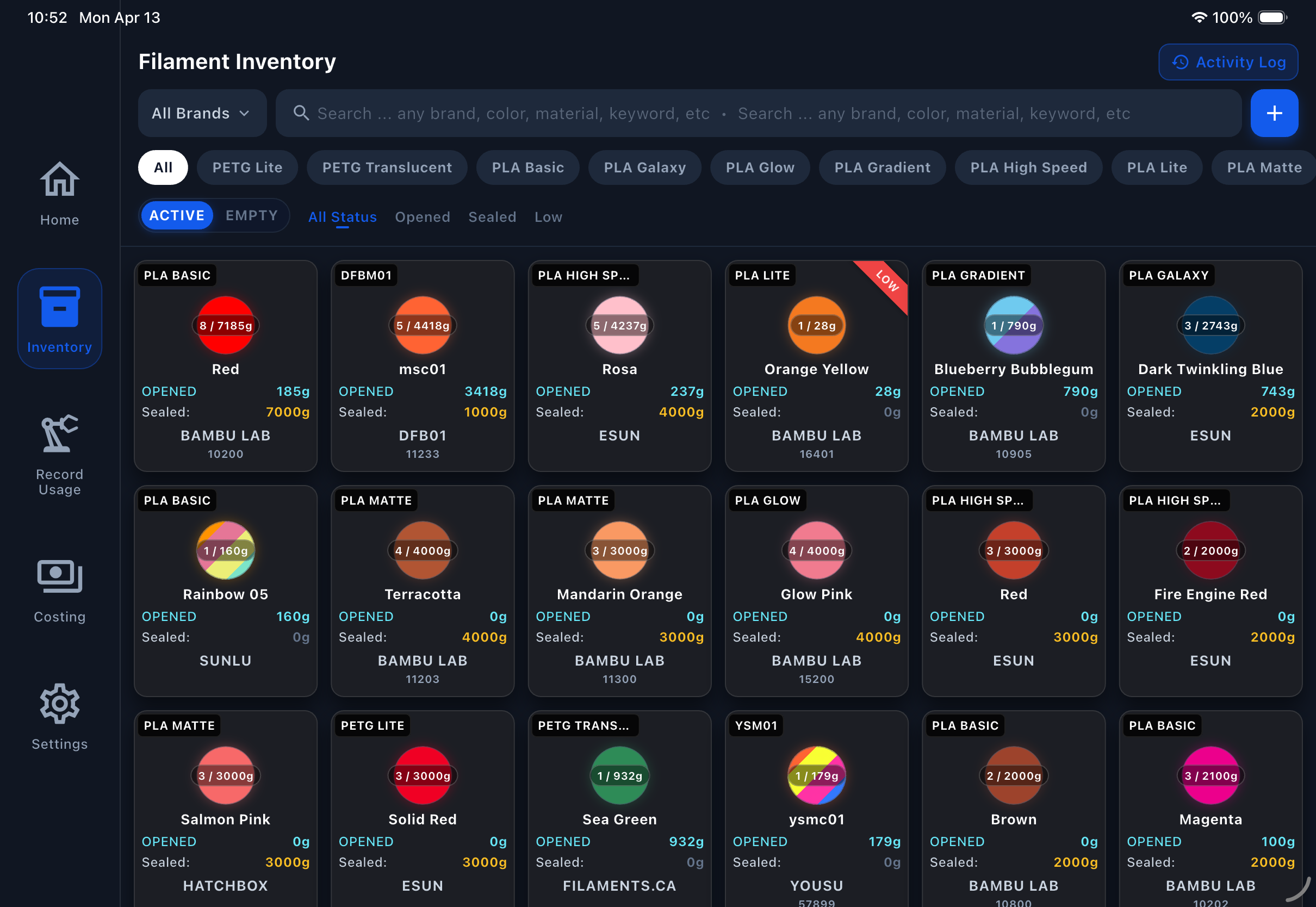
Task: Filter by PLA Galaxy chip
Action: 644,167
